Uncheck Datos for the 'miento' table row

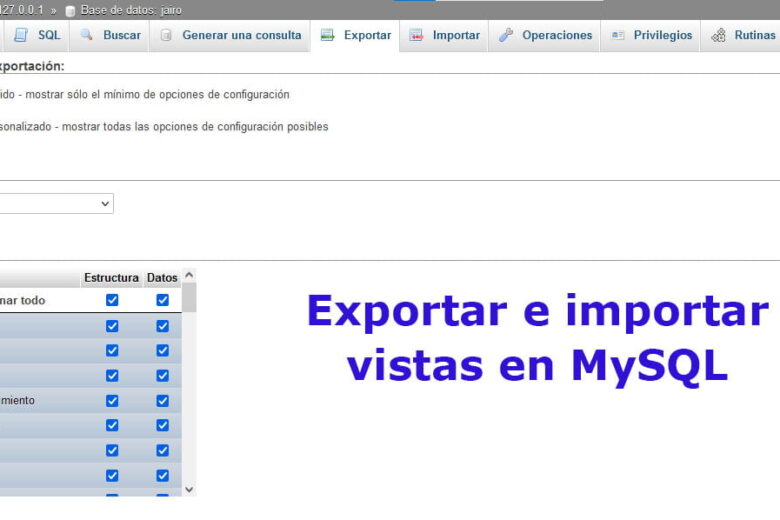(163, 401)
